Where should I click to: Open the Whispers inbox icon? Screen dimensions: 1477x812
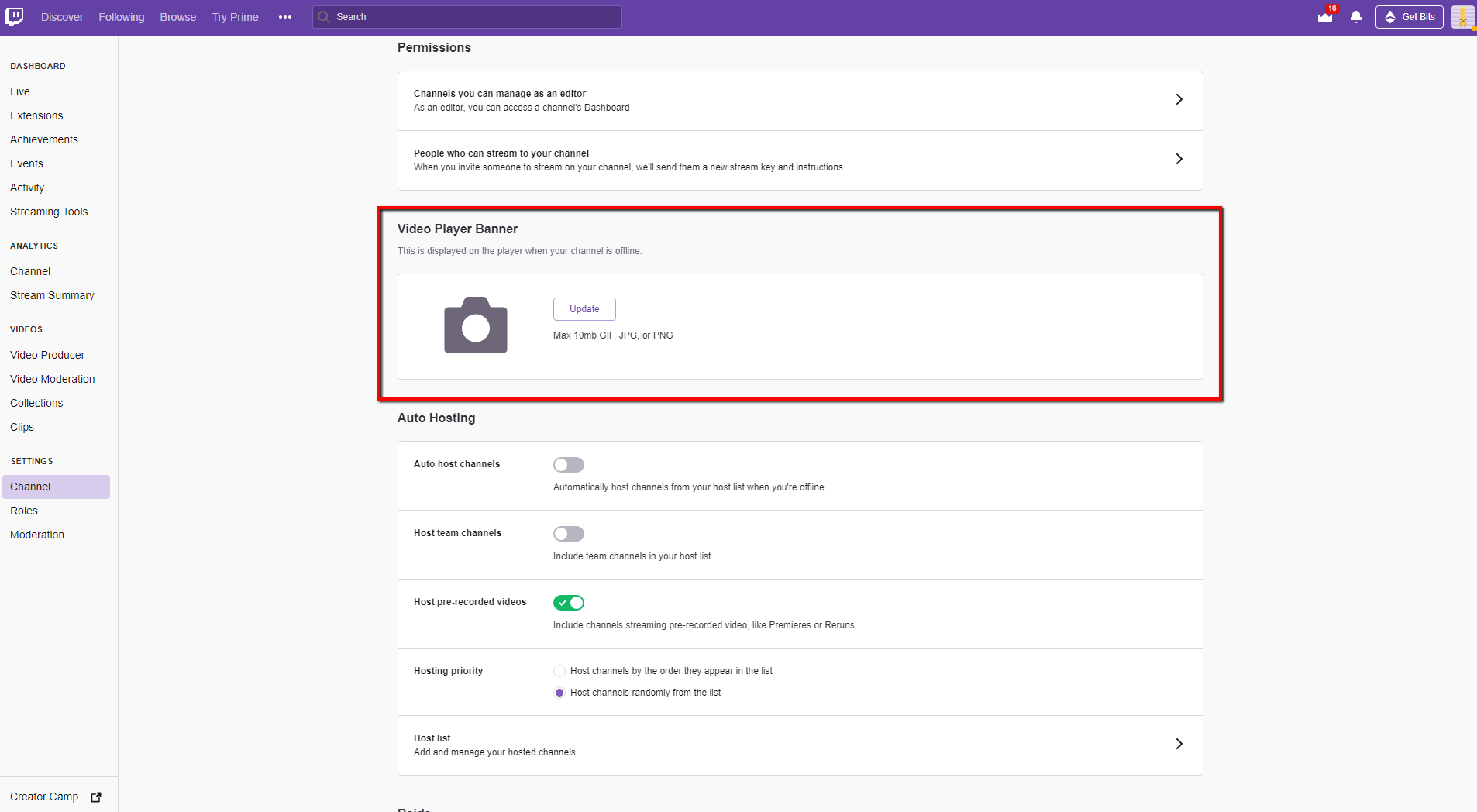pos(1324,17)
